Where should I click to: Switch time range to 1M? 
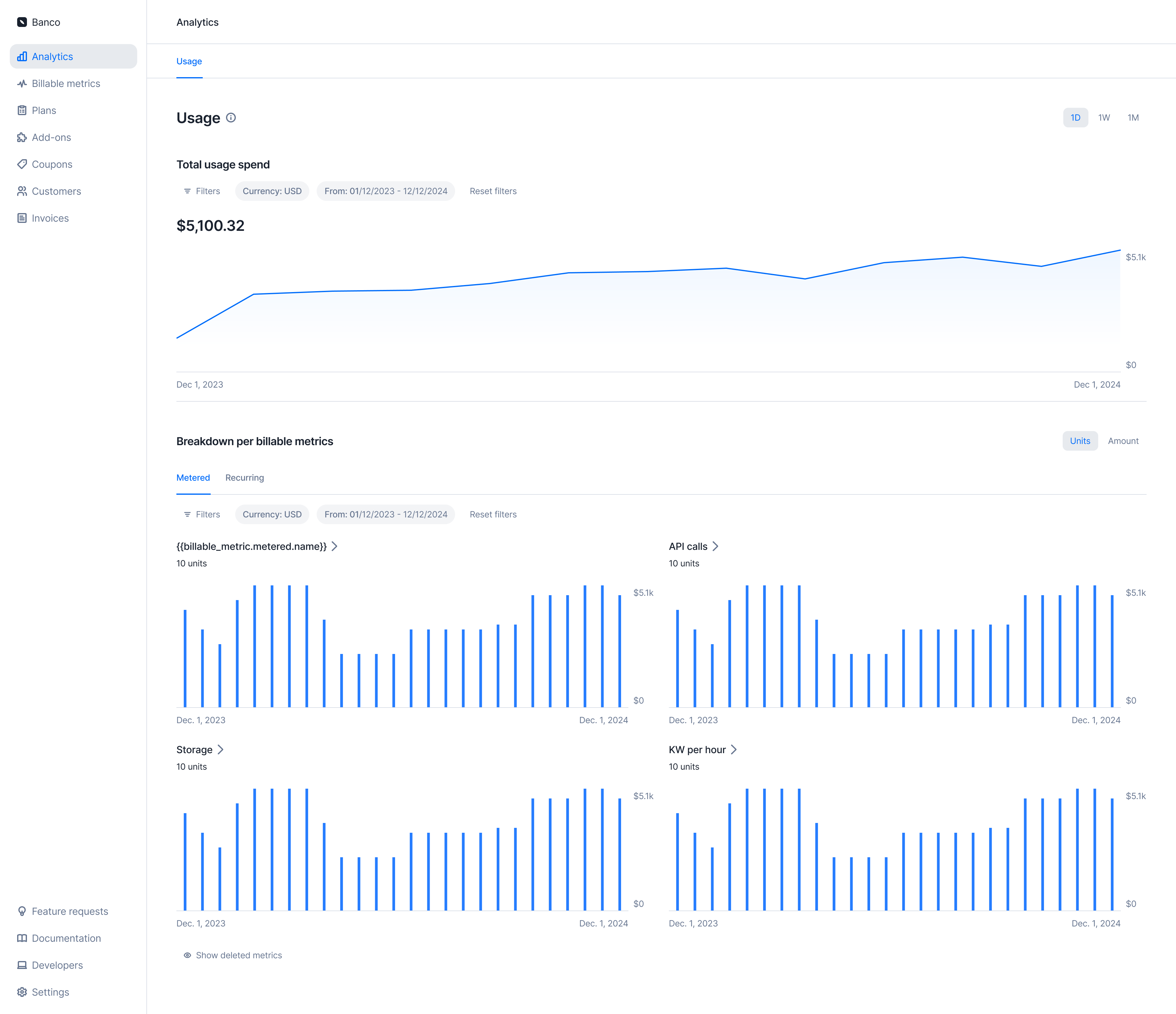pyautogui.click(x=1133, y=118)
